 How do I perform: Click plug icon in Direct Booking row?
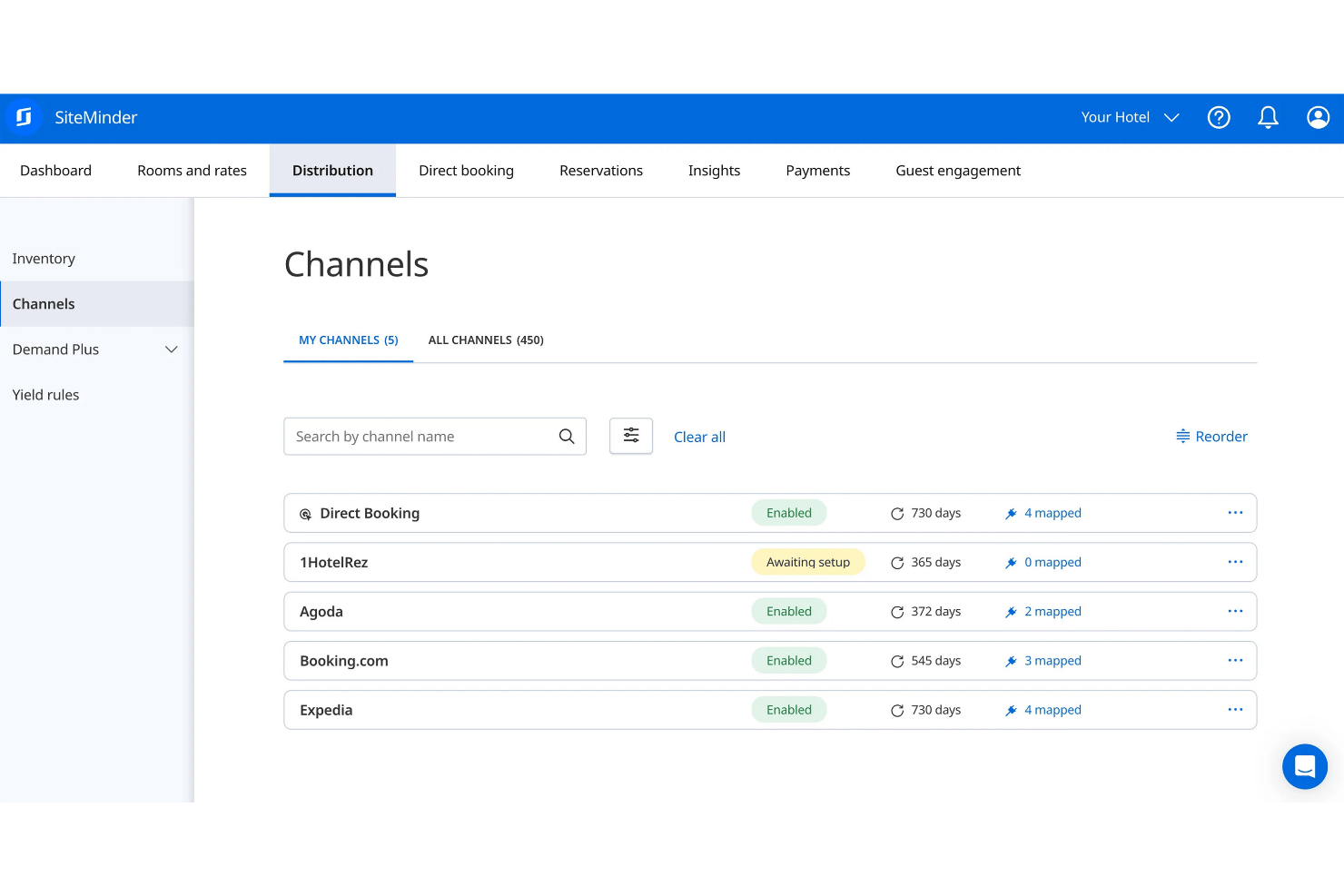1011,514
